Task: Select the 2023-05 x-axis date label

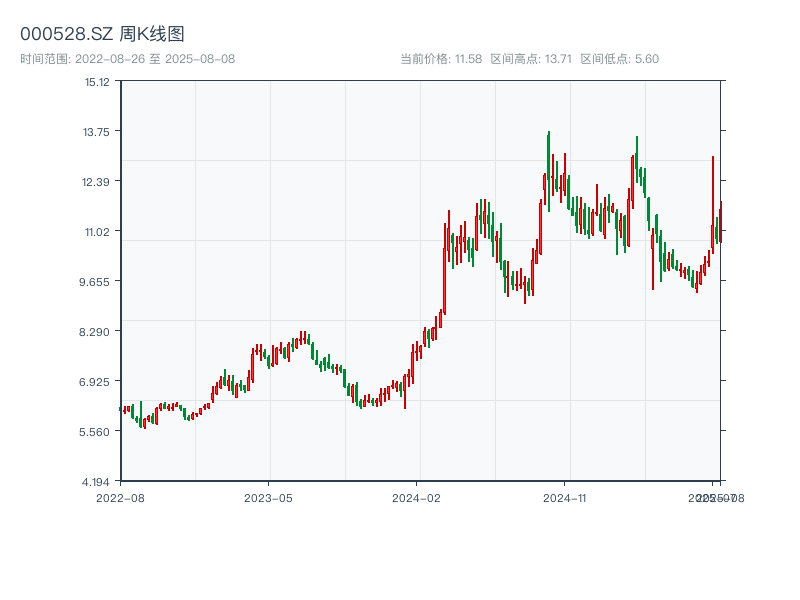Action: [268, 497]
